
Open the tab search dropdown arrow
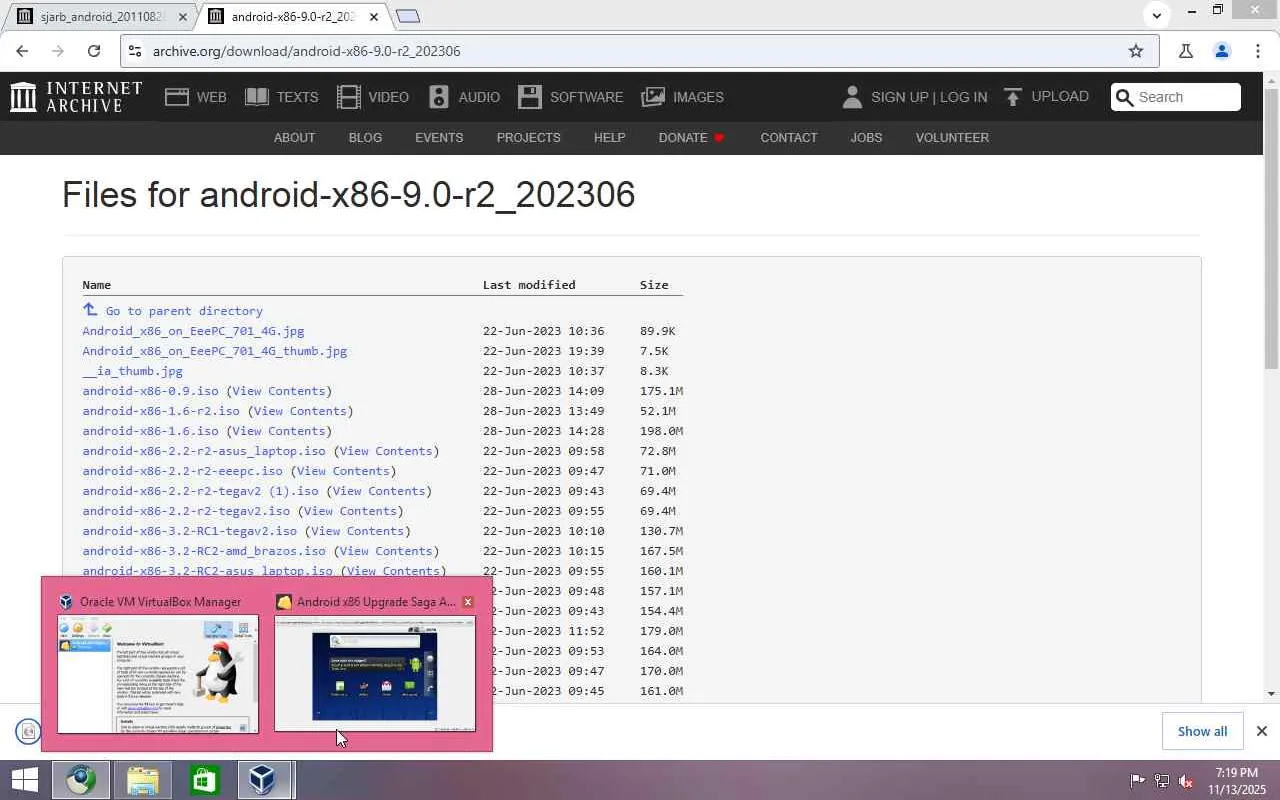1157,16
